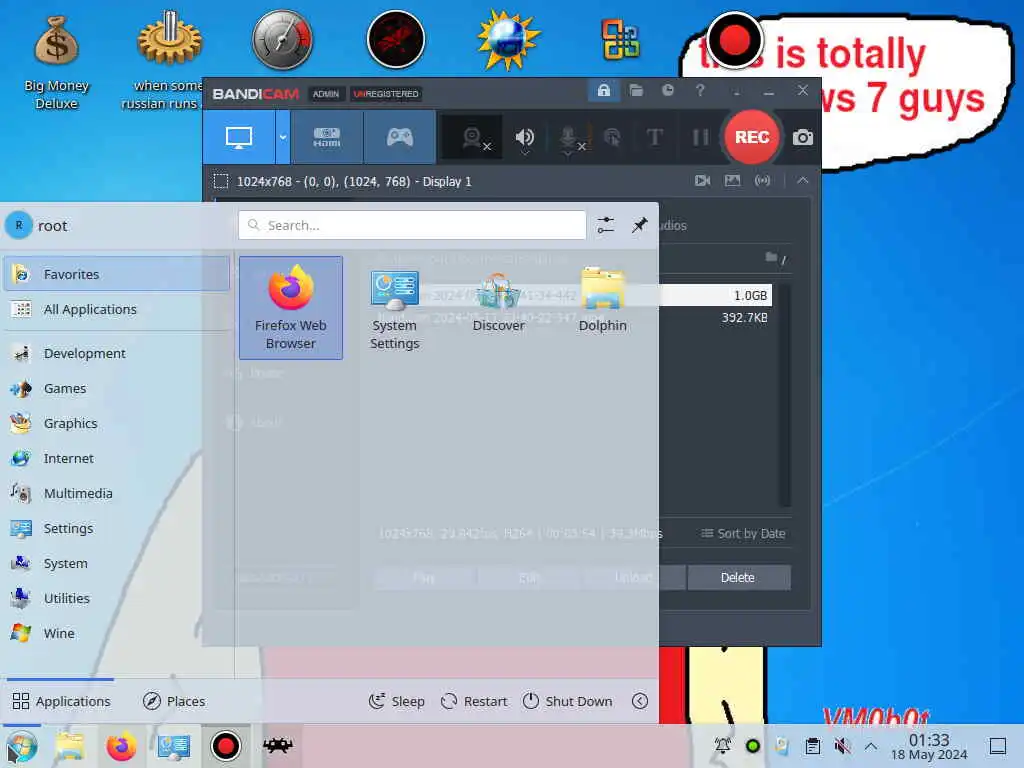Select Favorites category
Screen dimensions: 1024x768
(x=117, y=274)
